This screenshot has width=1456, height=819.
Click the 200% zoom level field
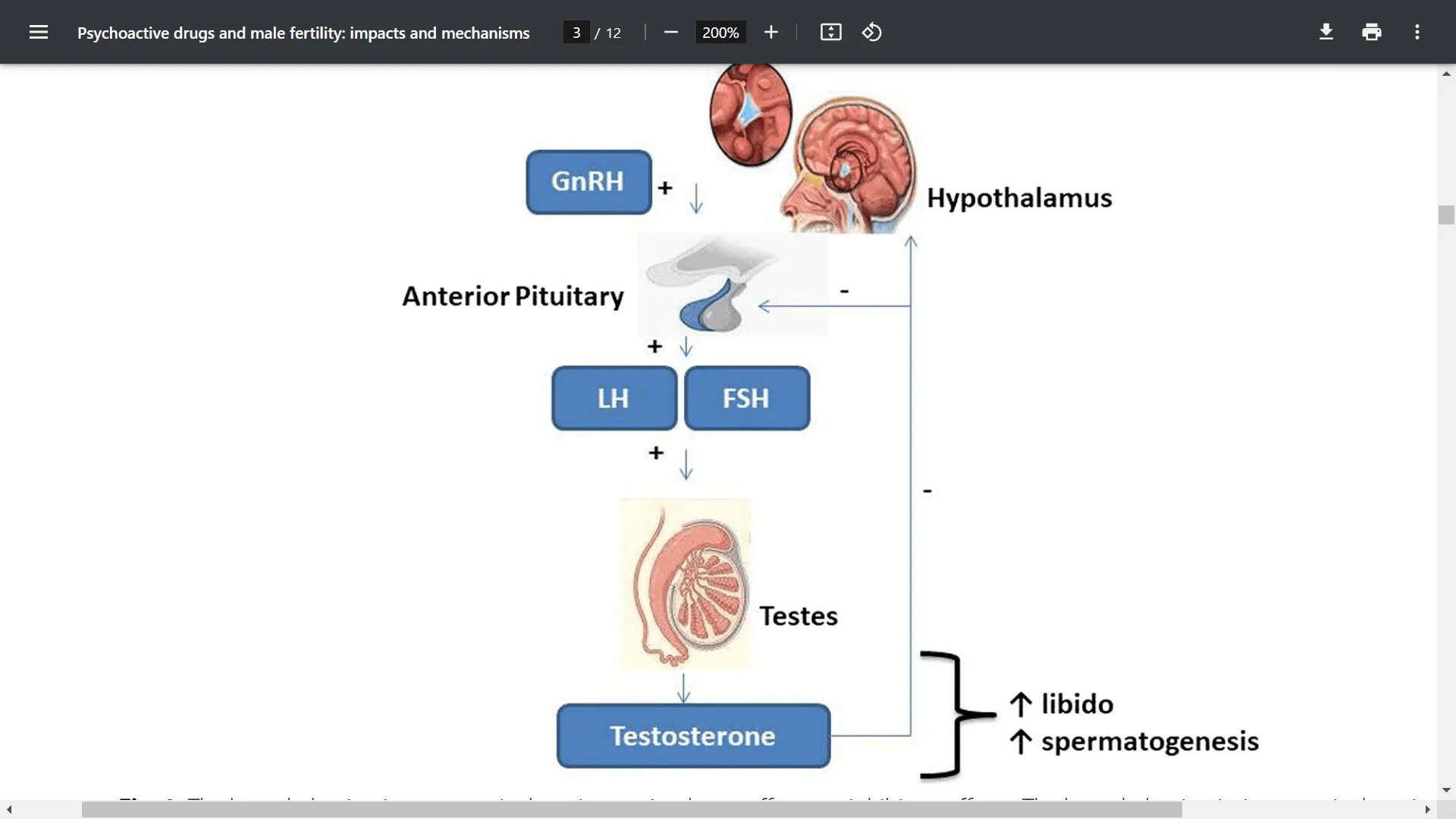pyautogui.click(x=720, y=33)
